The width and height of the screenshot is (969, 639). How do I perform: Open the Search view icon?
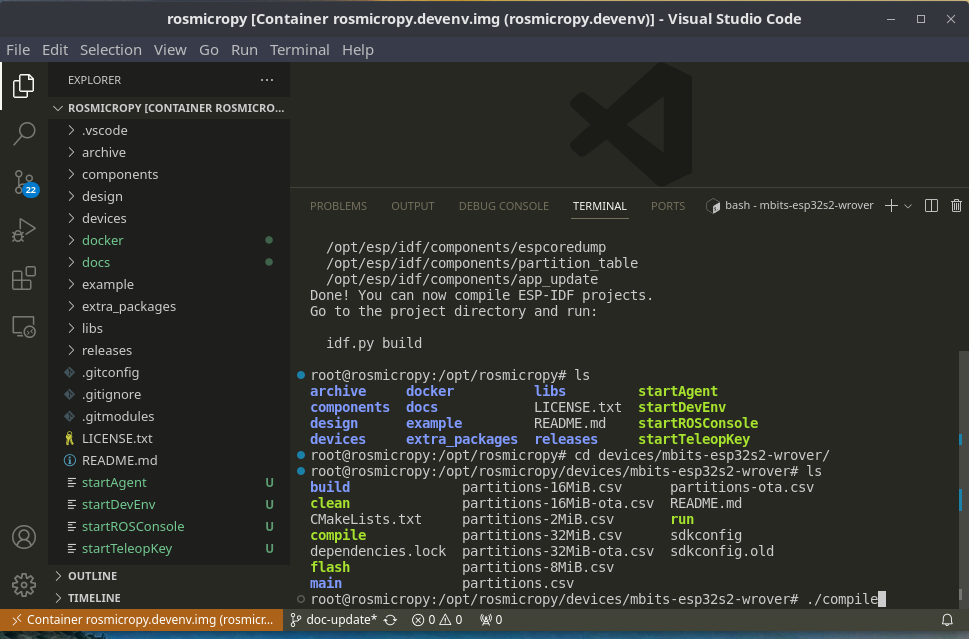point(23,133)
